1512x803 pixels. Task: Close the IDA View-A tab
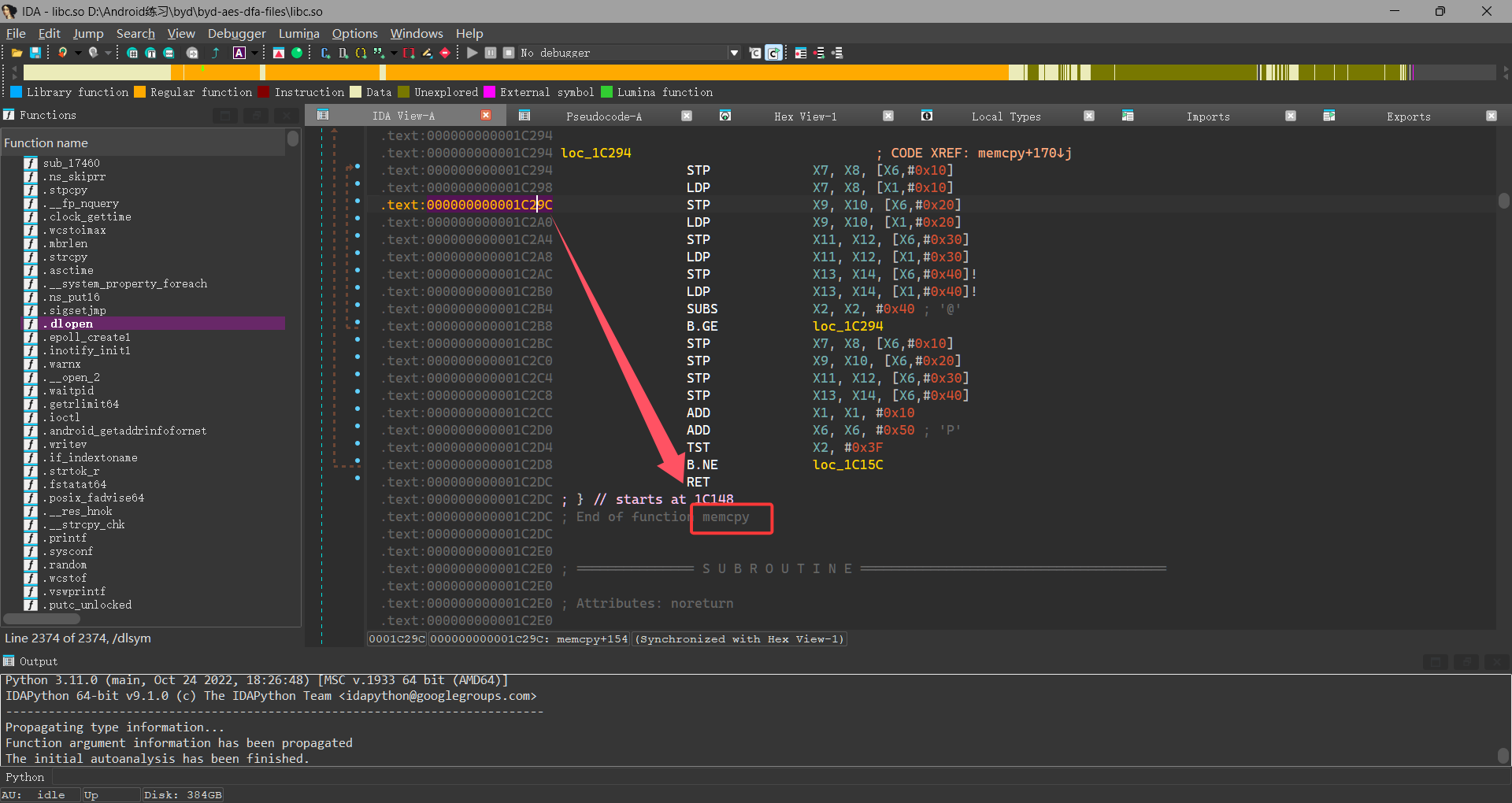pyautogui.click(x=486, y=116)
